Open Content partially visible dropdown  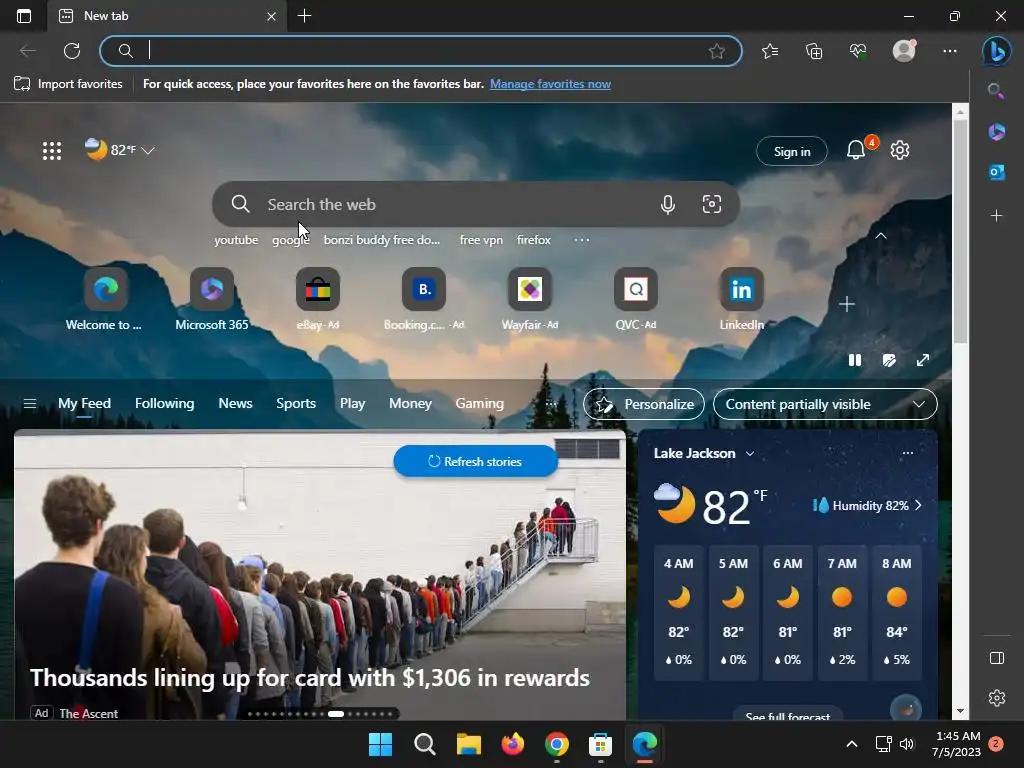coord(825,404)
